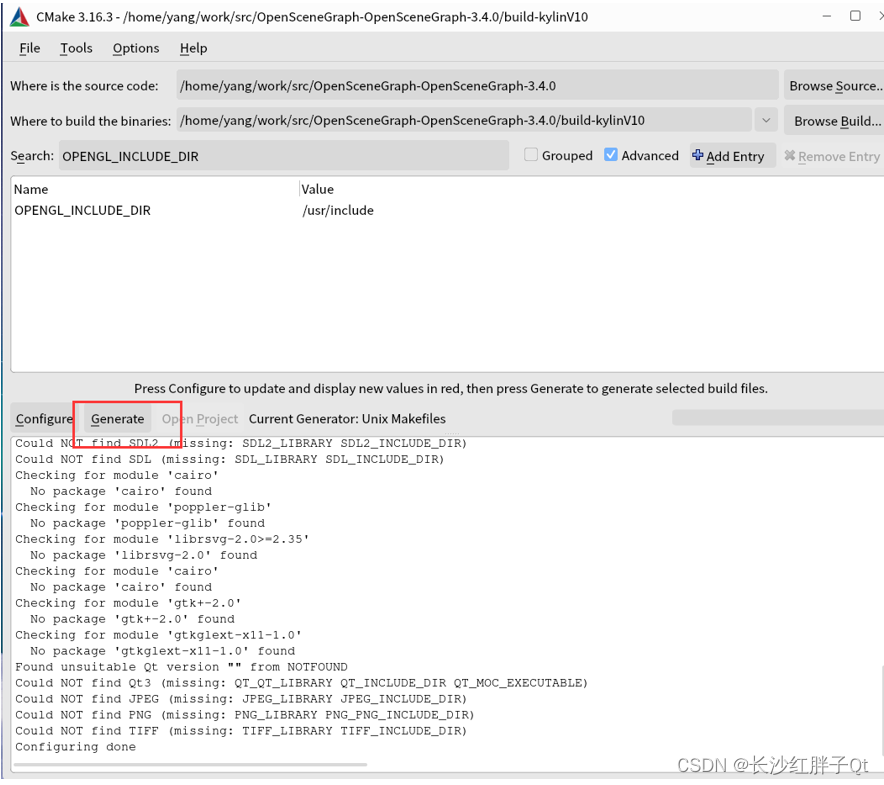Image resolution: width=884 pixels, height=785 pixels.
Task: Click the /usr/include value cell
Action: (338, 210)
